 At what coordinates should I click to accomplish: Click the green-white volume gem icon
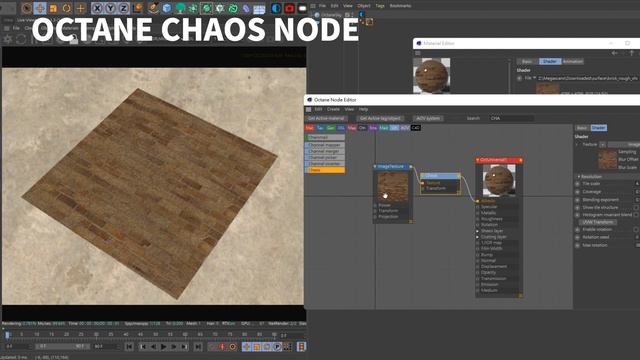[x=220, y=8]
